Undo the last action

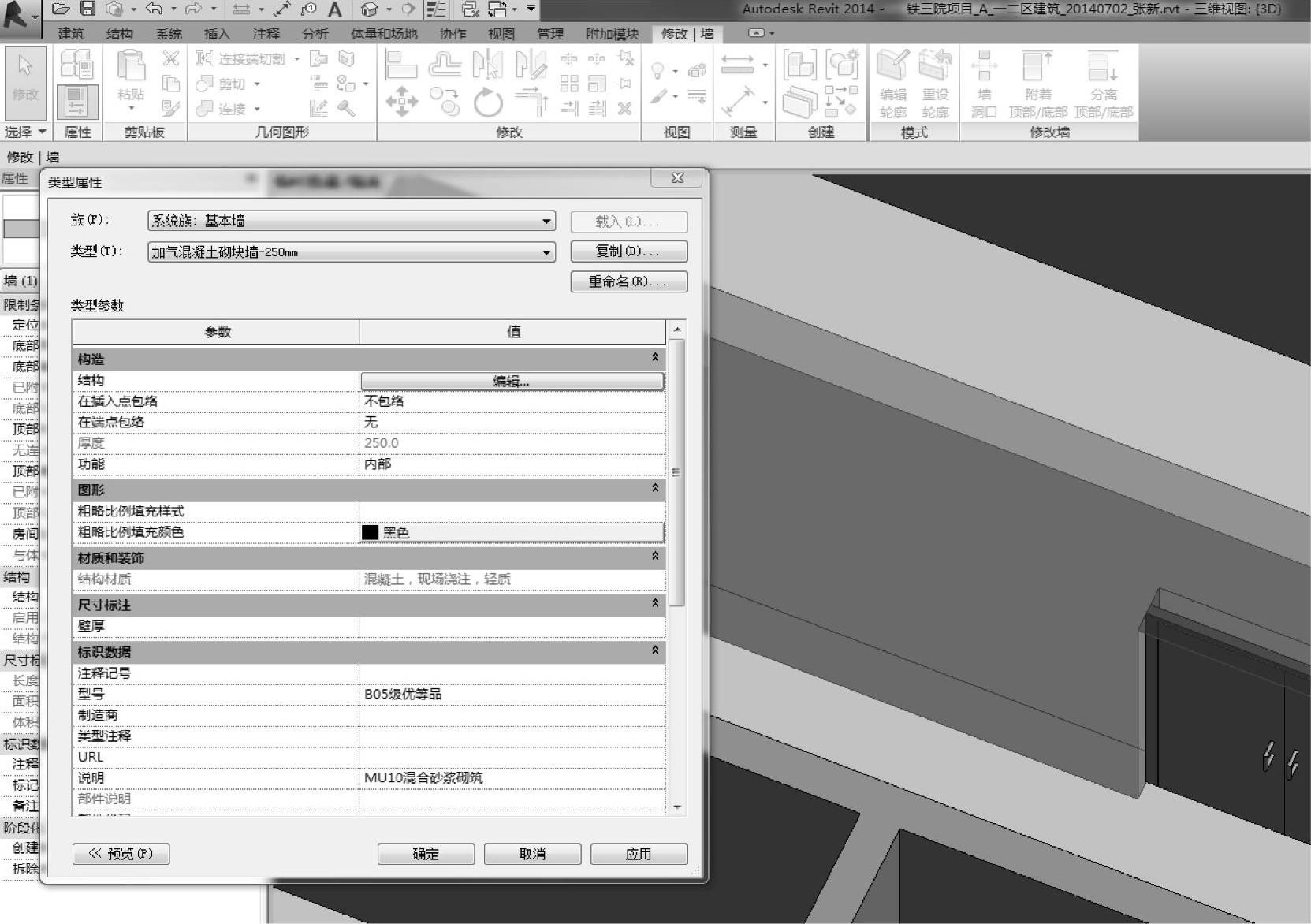[x=155, y=9]
